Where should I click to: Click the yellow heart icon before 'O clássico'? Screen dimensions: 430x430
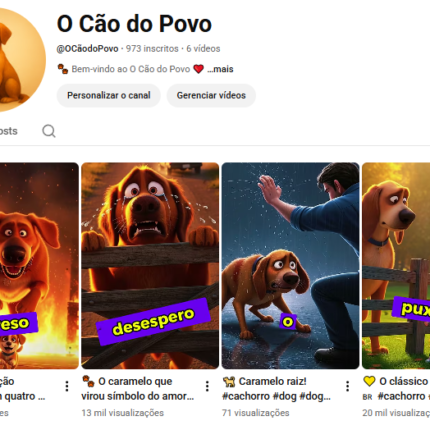(369, 381)
